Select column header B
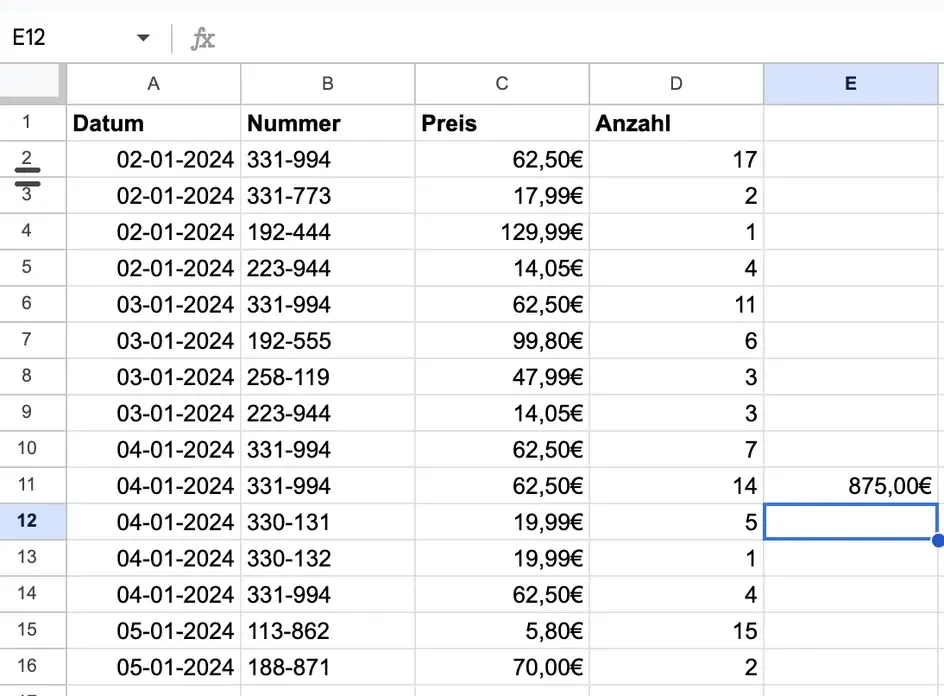Image resolution: width=944 pixels, height=696 pixels. point(327,84)
